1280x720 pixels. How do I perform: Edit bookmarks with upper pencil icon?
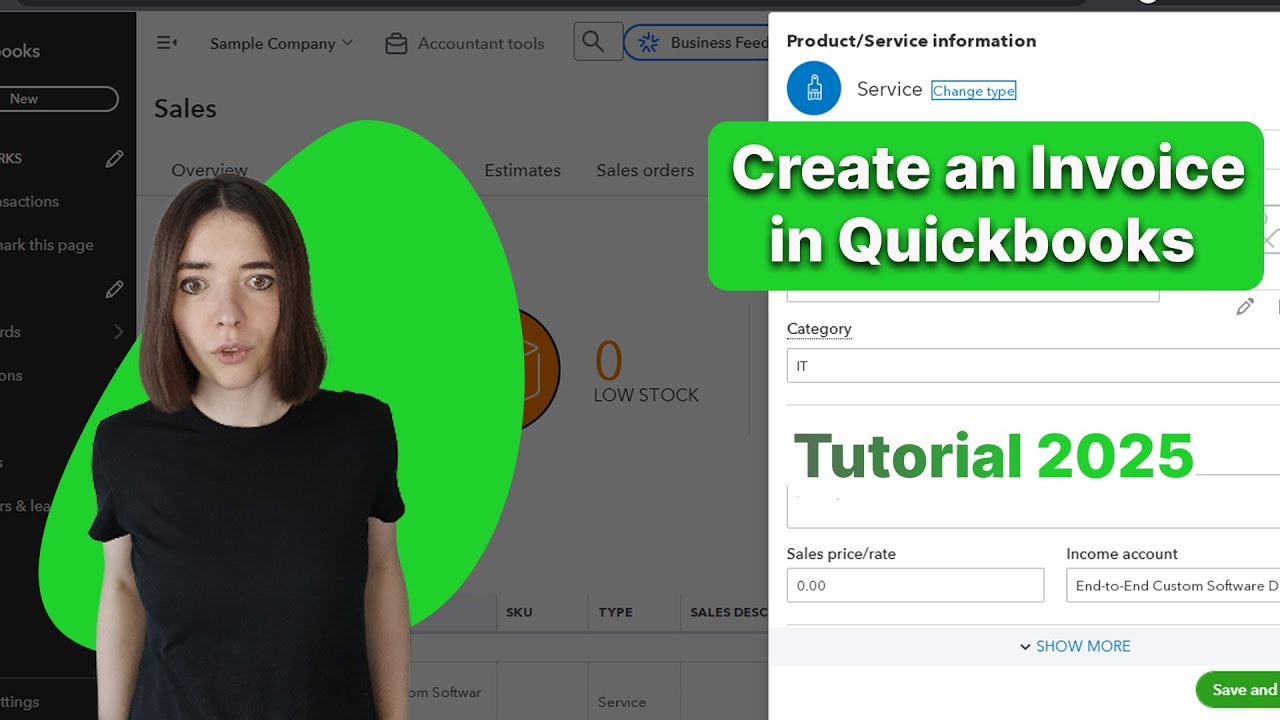(x=115, y=158)
